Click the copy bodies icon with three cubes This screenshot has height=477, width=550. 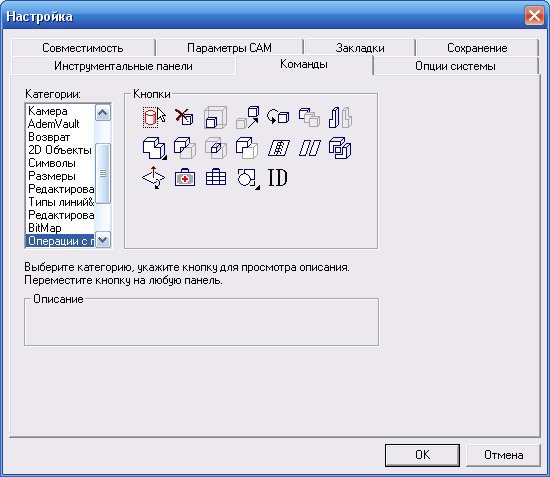tap(309, 117)
